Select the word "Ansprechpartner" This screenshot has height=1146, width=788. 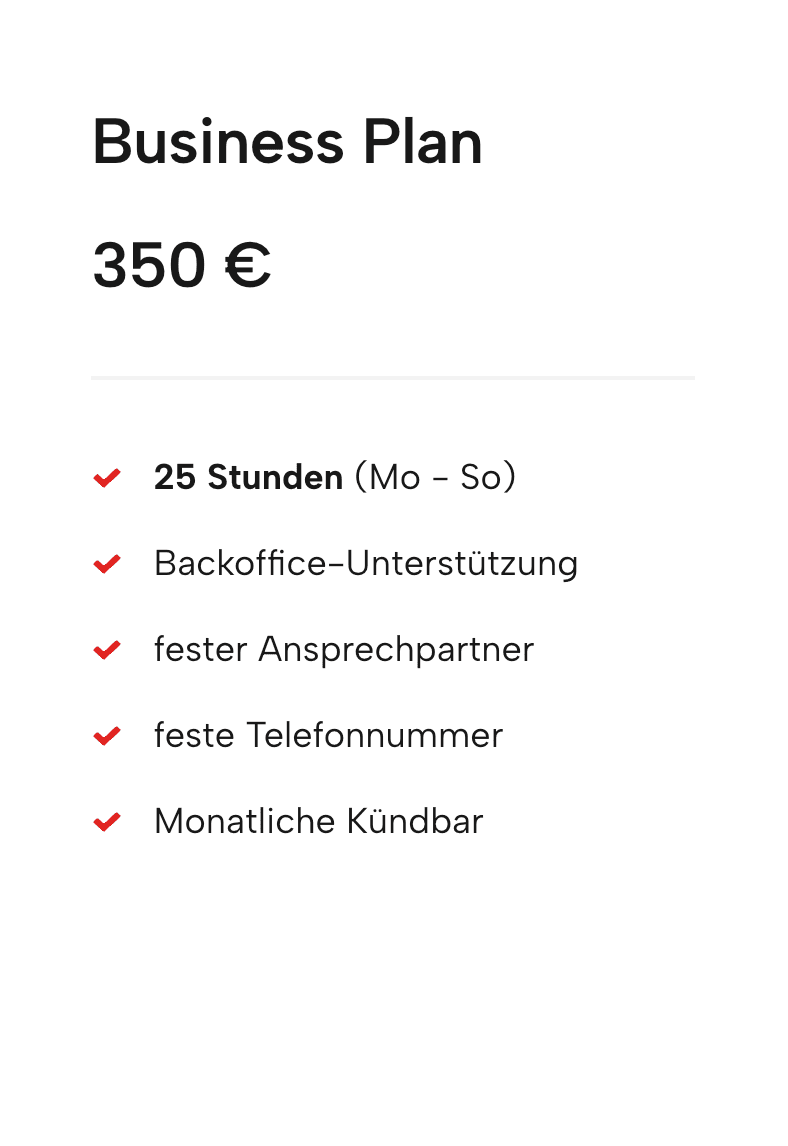coord(396,650)
